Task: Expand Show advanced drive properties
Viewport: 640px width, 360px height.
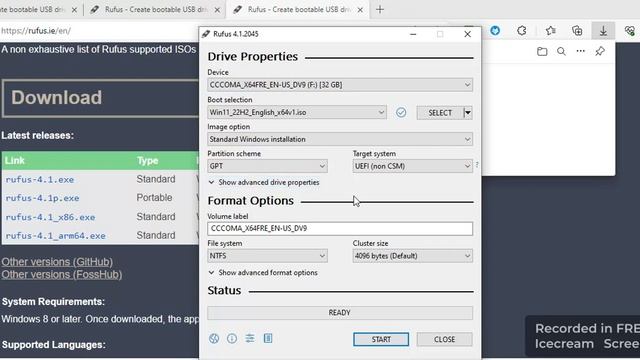Action: coord(264,182)
